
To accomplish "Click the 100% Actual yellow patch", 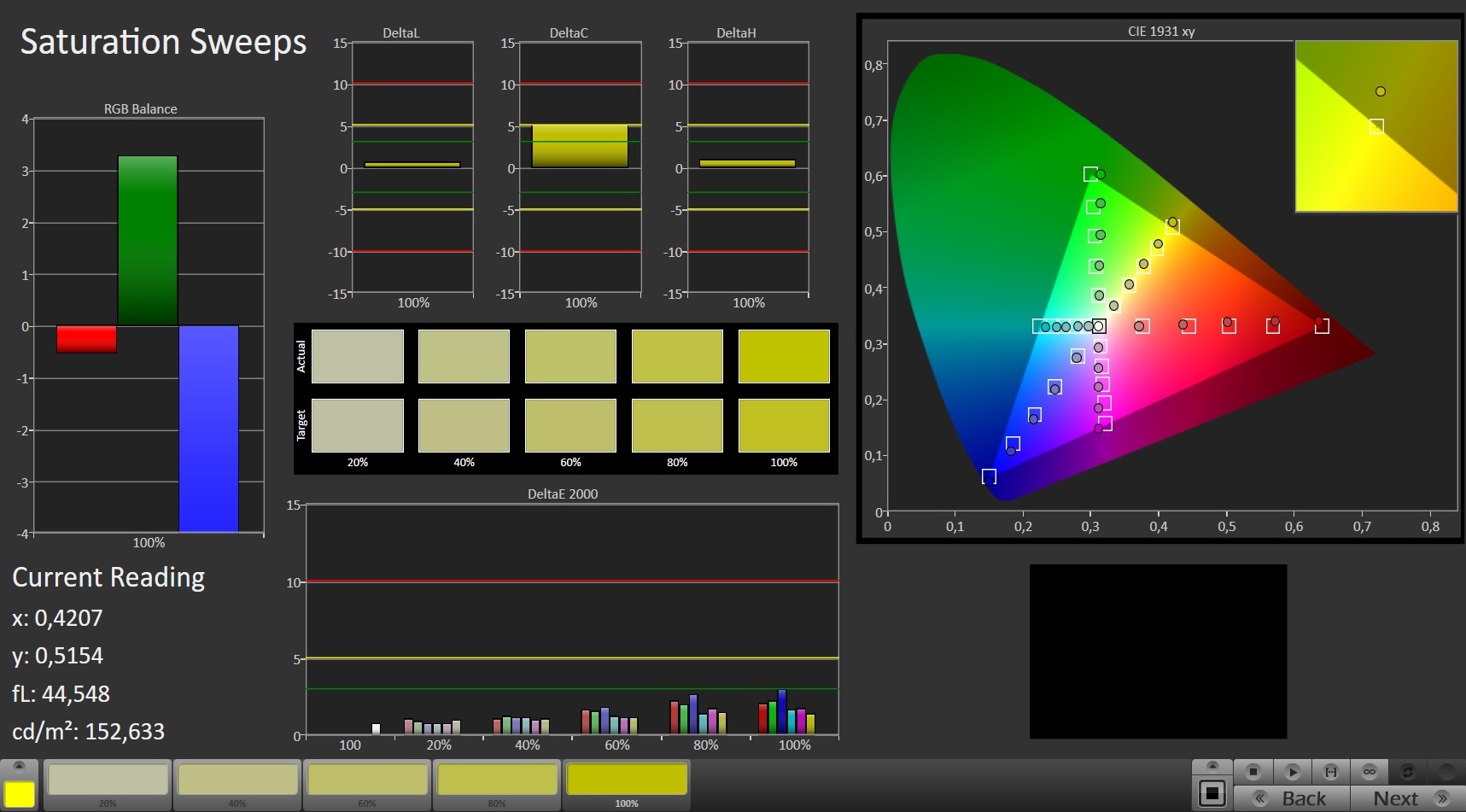I will coord(783,356).
